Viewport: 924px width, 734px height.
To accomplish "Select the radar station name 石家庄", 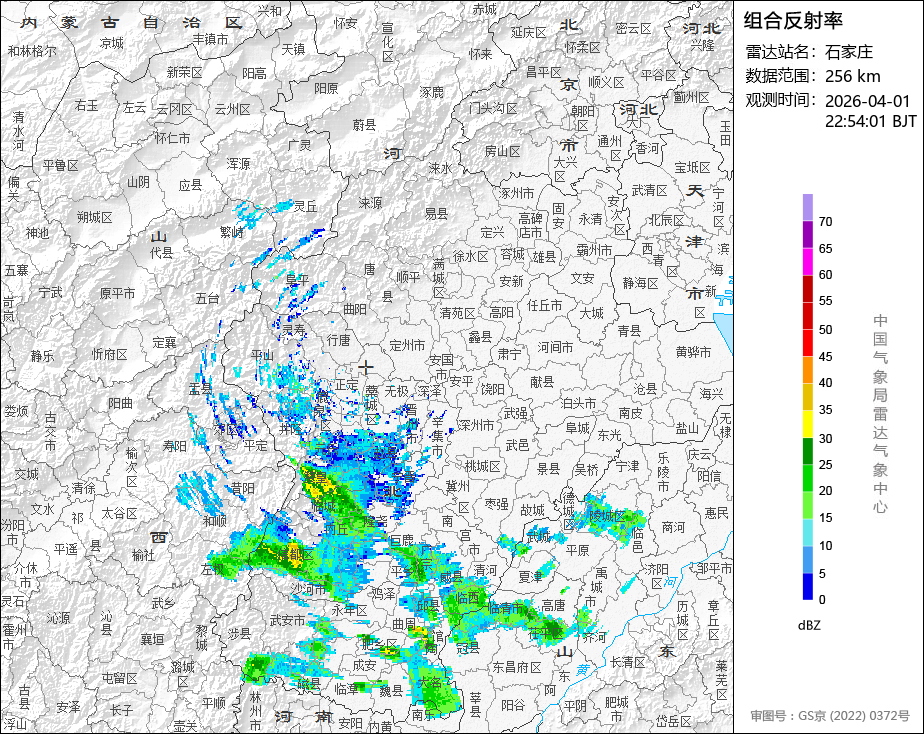I will point(849,52).
